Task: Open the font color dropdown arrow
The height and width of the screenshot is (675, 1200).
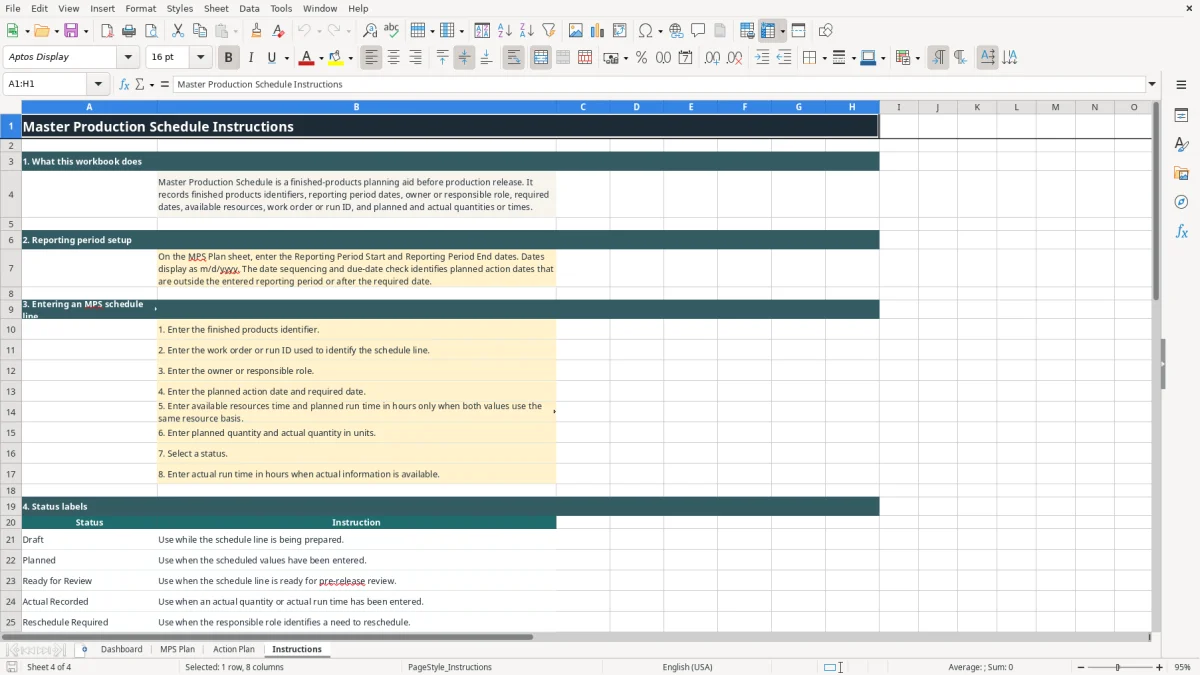Action: click(x=321, y=58)
